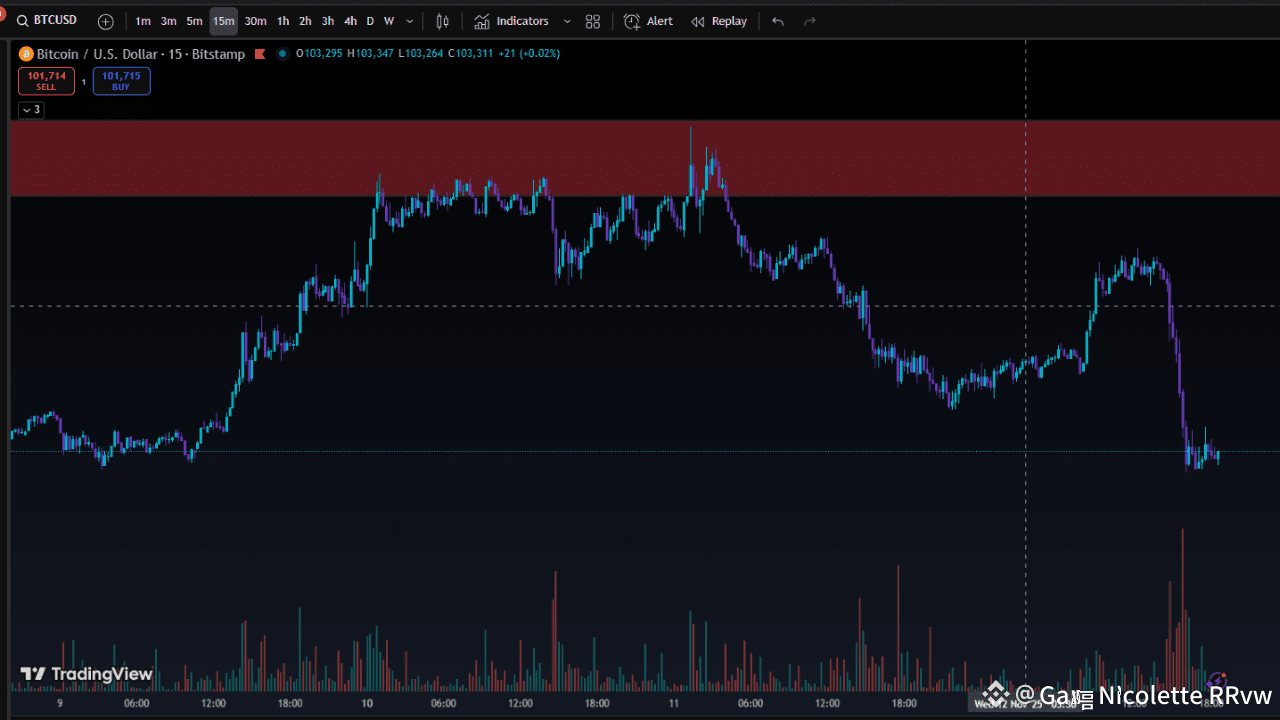This screenshot has height=720, width=1280.
Task: Switch to the Daily (D) timeframe
Action: [370, 21]
